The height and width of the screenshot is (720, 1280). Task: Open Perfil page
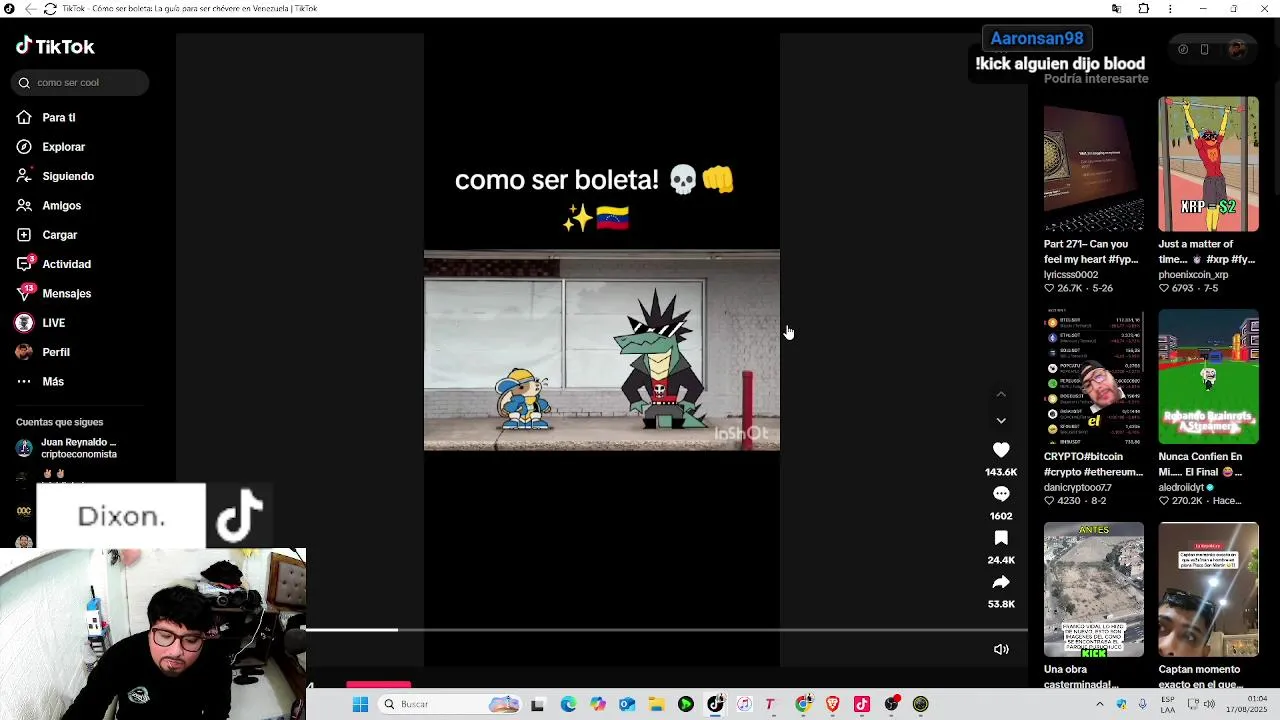tap(56, 352)
